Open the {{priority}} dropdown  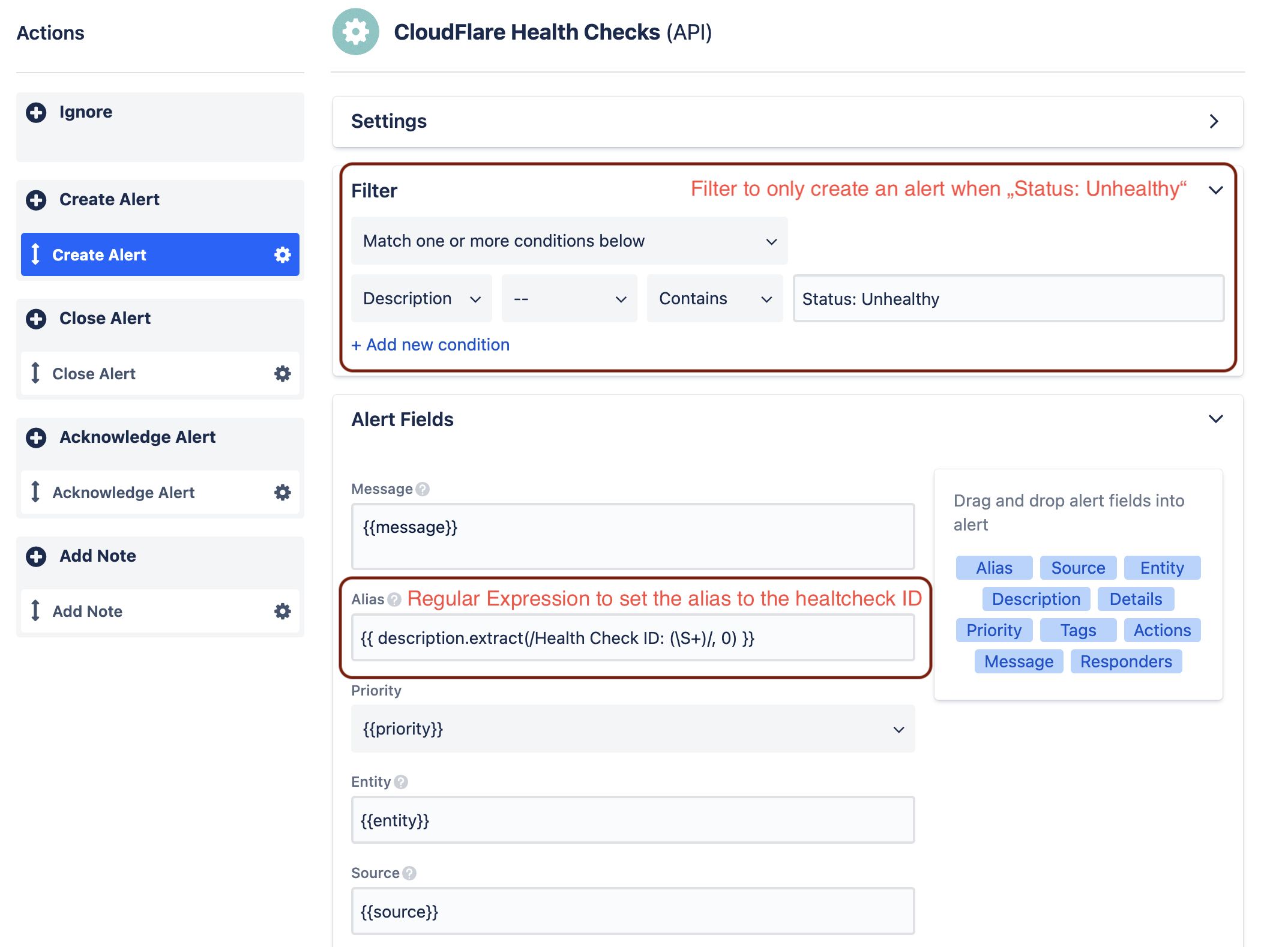tap(633, 729)
